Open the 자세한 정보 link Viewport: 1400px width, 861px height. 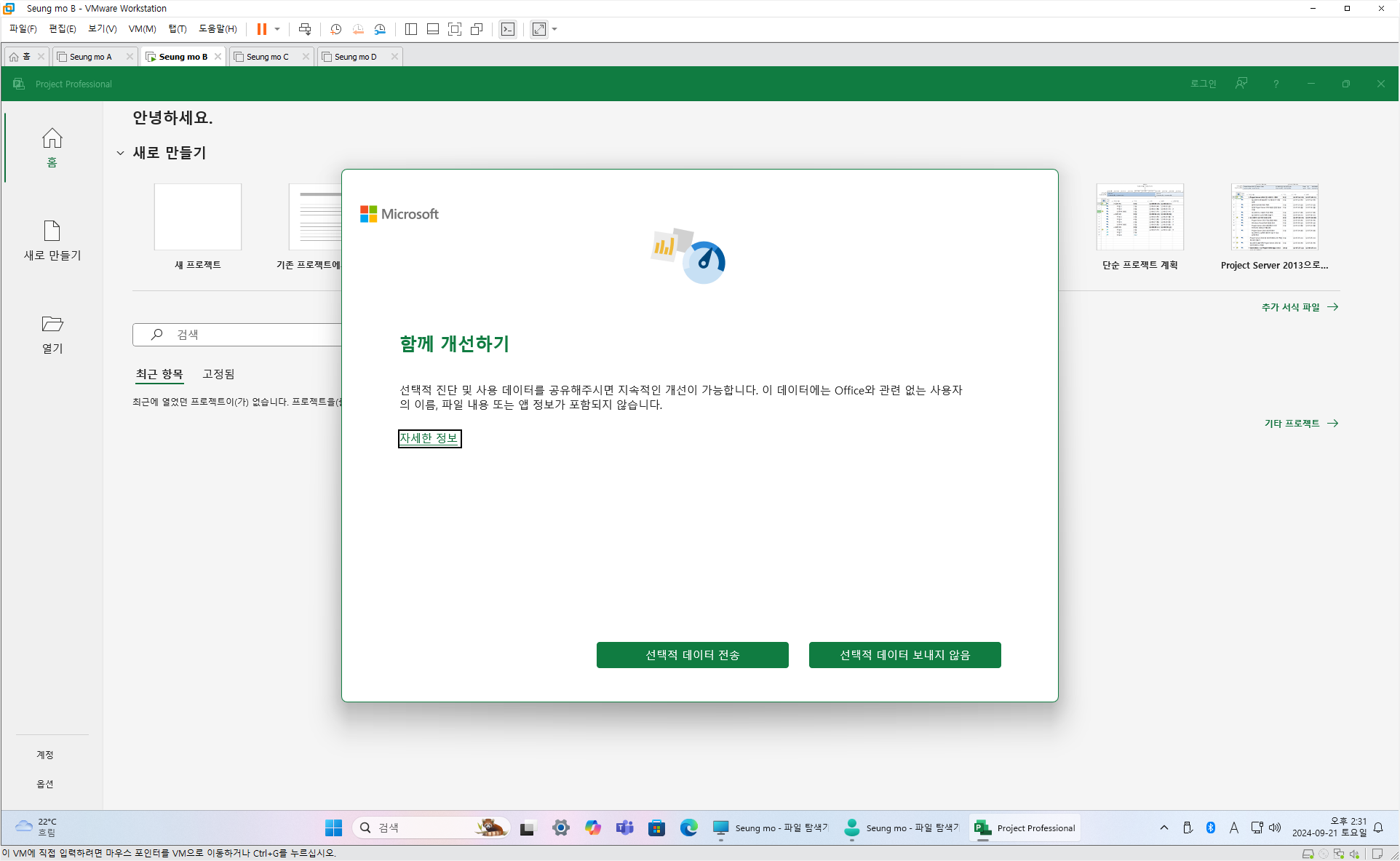(429, 438)
